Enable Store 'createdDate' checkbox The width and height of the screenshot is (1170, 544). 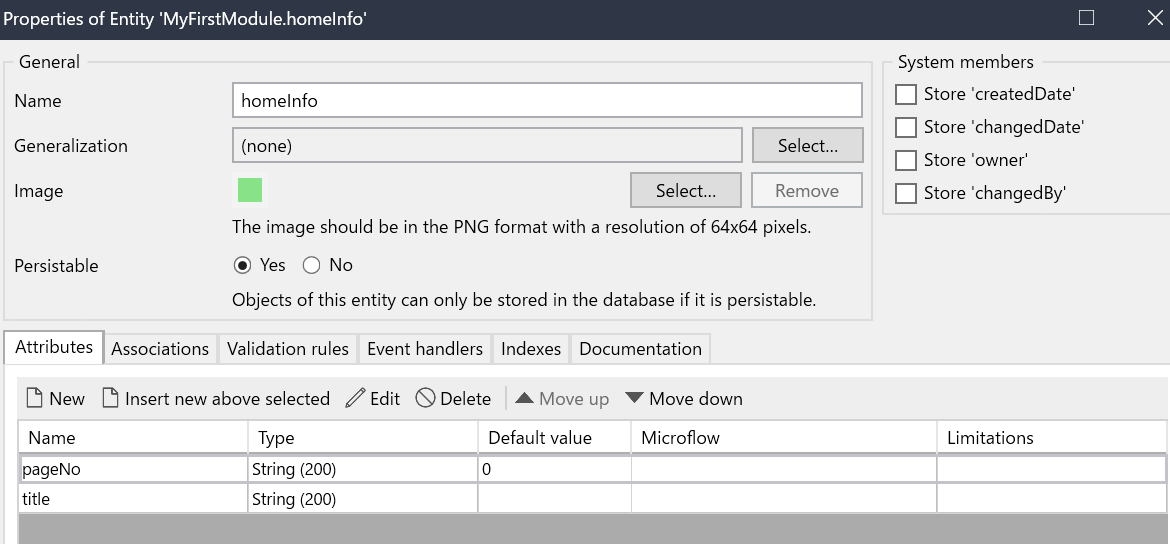(x=906, y=95)
